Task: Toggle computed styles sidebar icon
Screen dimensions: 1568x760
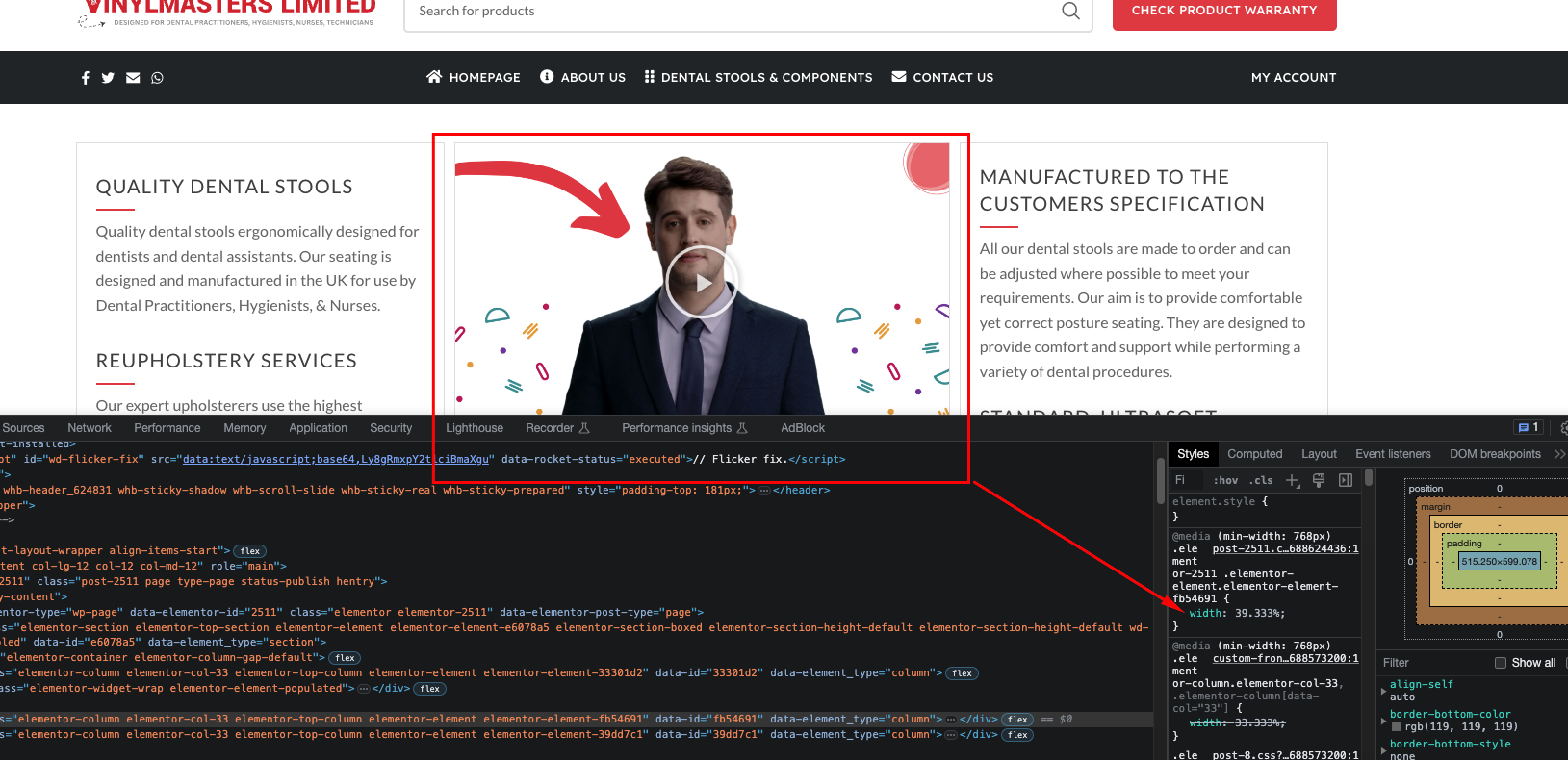Action: (x=1346, y=480)
